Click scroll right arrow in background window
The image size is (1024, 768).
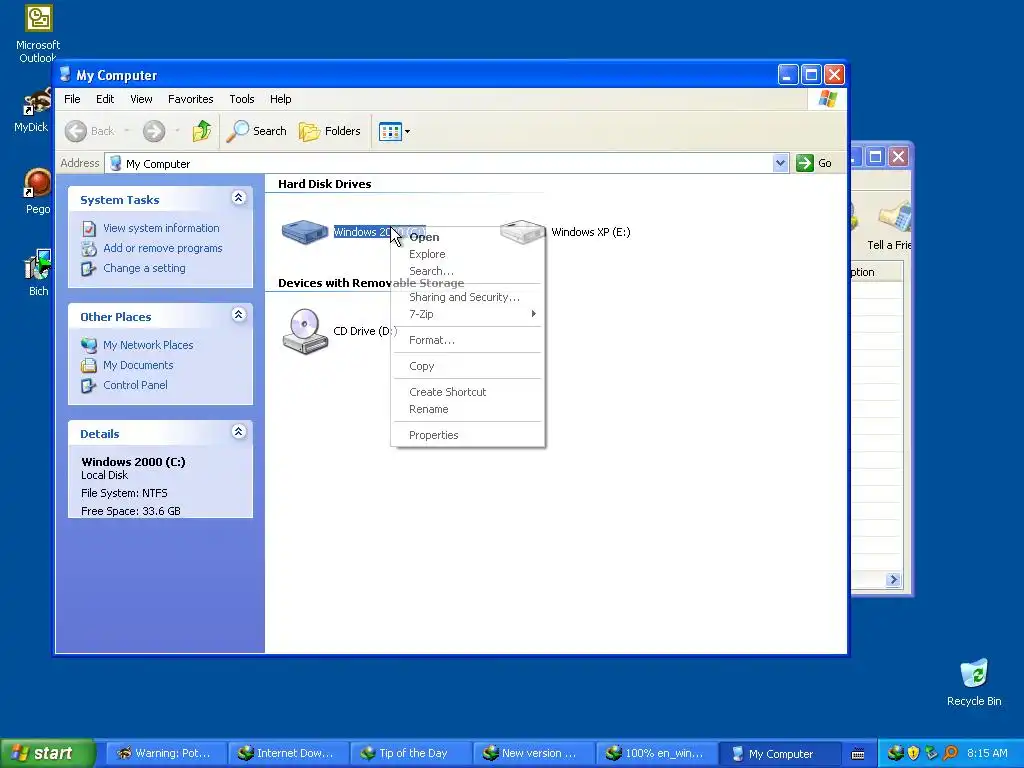click(x=893, y=579)
